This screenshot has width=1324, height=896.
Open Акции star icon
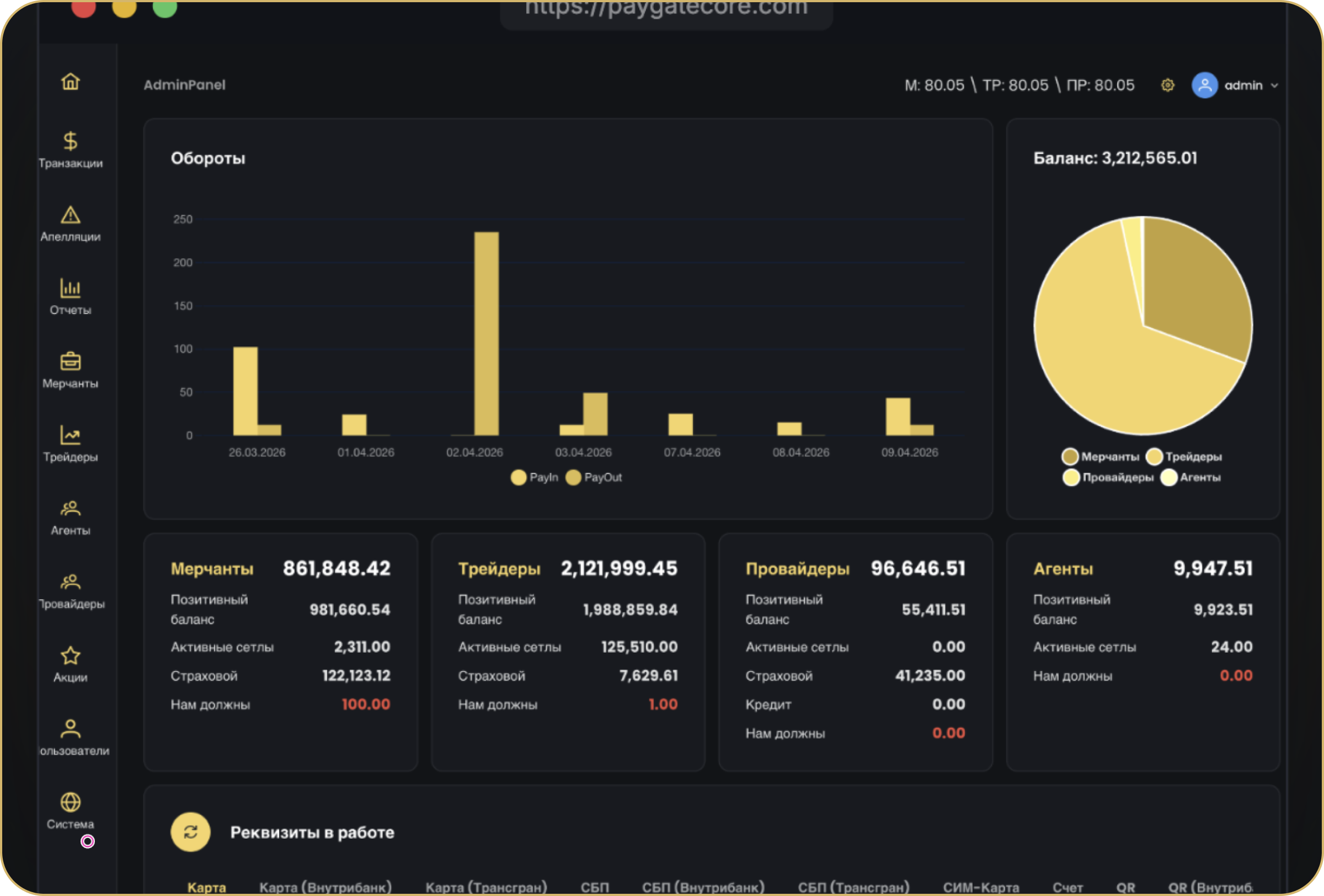point(70,655)
